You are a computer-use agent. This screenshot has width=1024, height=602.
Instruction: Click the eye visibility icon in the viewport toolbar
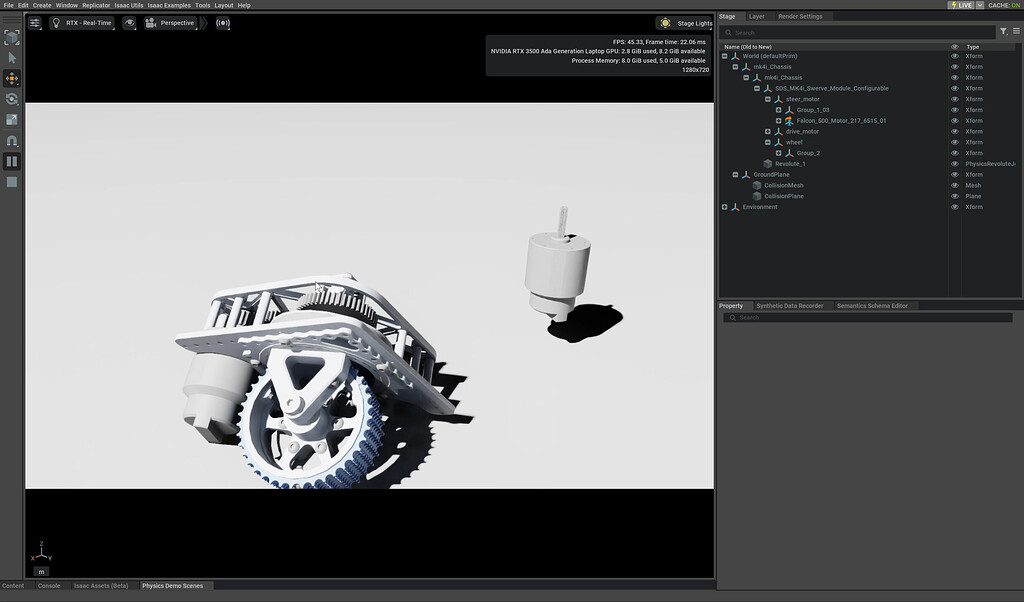(x=130, y=22)
